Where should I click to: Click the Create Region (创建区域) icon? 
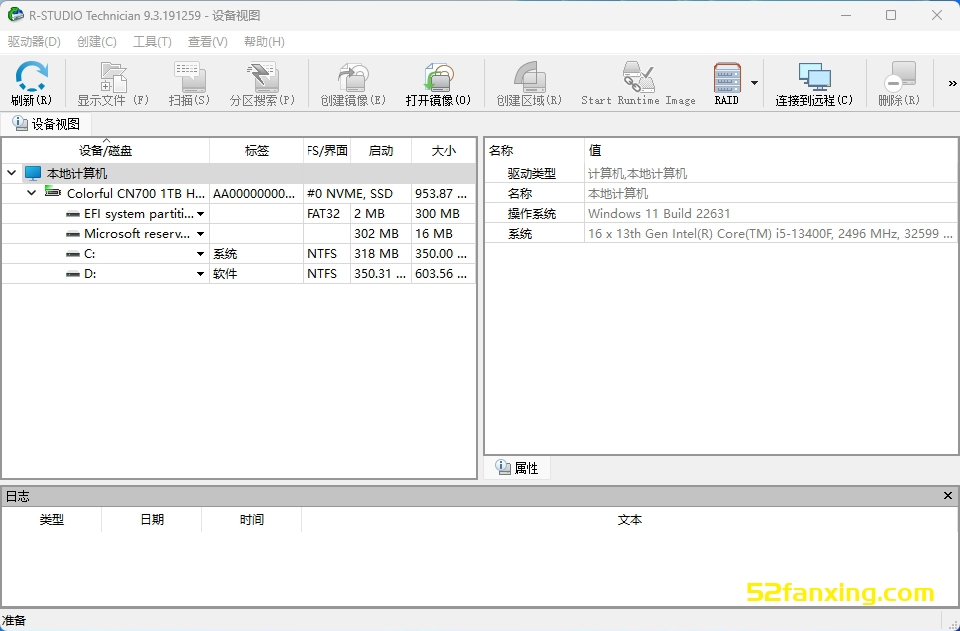[x=529, y=77]
